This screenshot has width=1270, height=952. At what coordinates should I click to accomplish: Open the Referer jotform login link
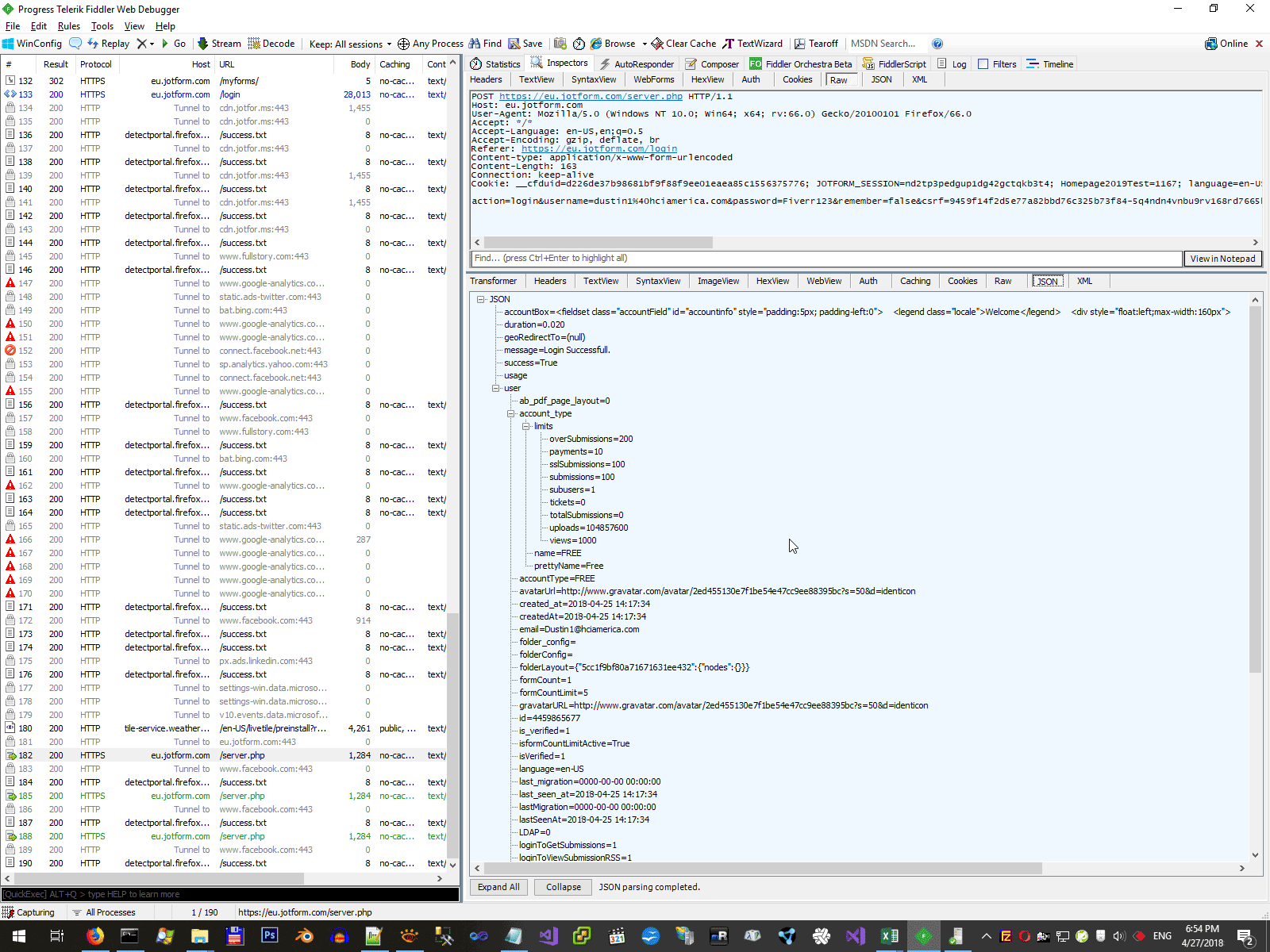[x=599, y=148]
